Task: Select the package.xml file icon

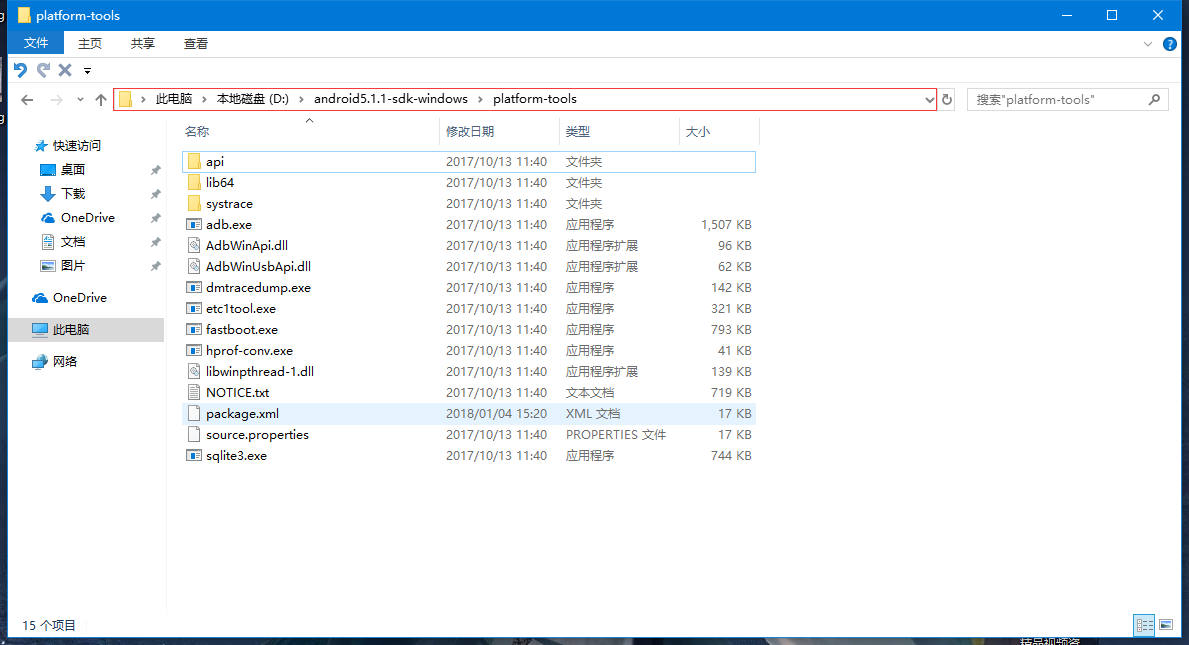Action: click(194, 414)
